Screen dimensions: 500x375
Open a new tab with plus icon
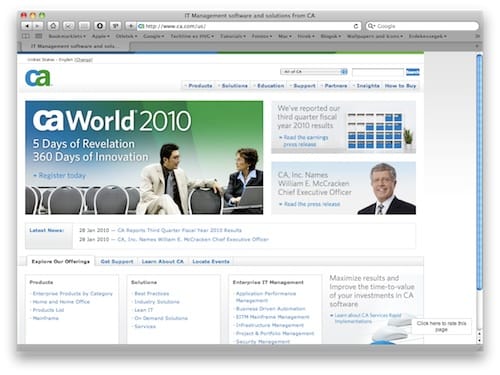point(477,46)
